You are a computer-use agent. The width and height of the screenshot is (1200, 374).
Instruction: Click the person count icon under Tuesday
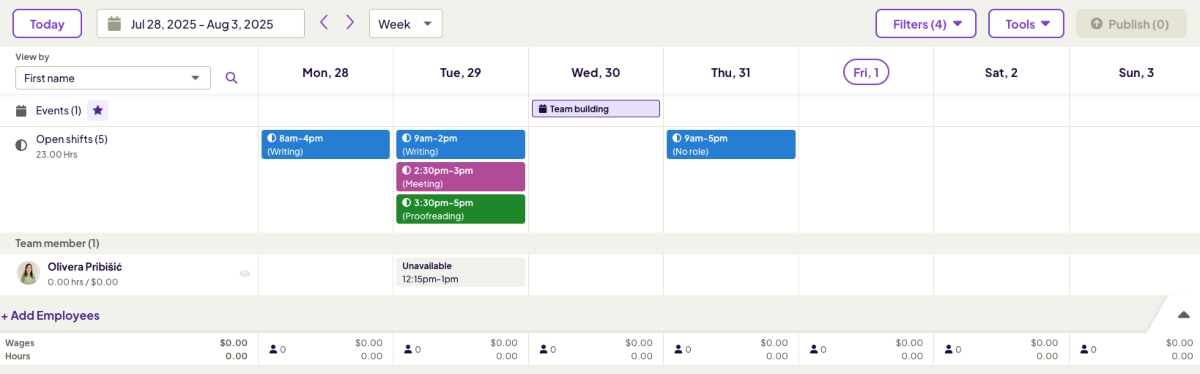tap(409, 349)
